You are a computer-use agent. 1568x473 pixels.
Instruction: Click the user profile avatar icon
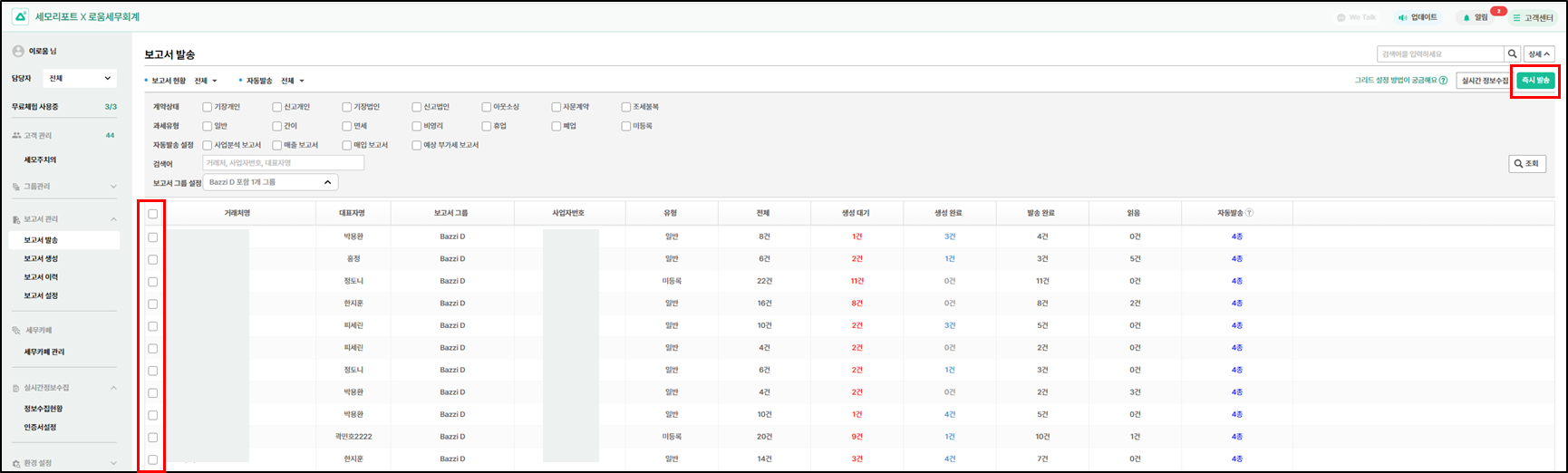pyautogui.click(x=18, y=52)
